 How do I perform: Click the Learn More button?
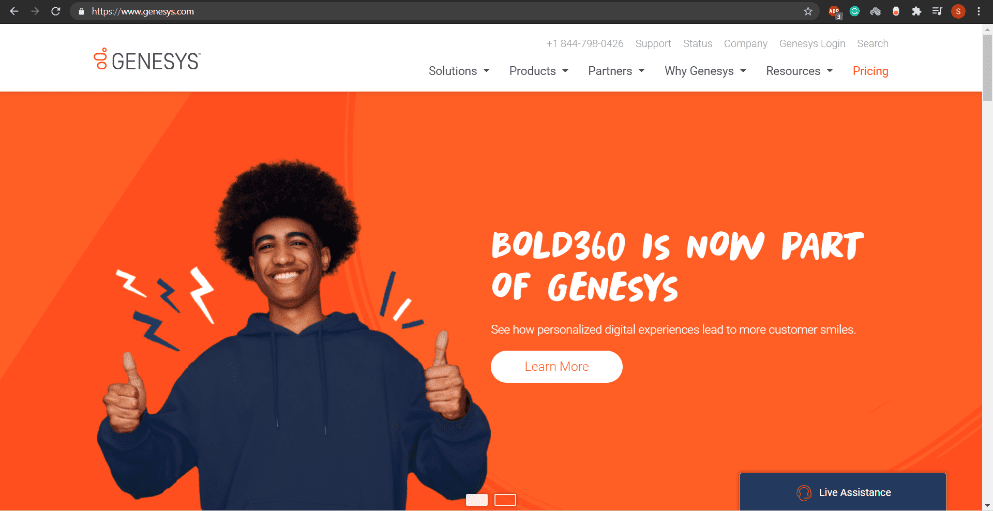point(557,367)
